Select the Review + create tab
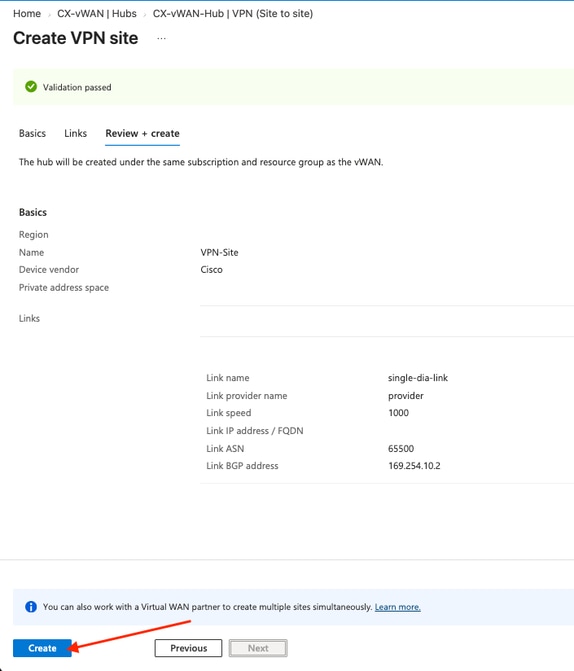Viewport: 574px width, 671px height. 143,134
